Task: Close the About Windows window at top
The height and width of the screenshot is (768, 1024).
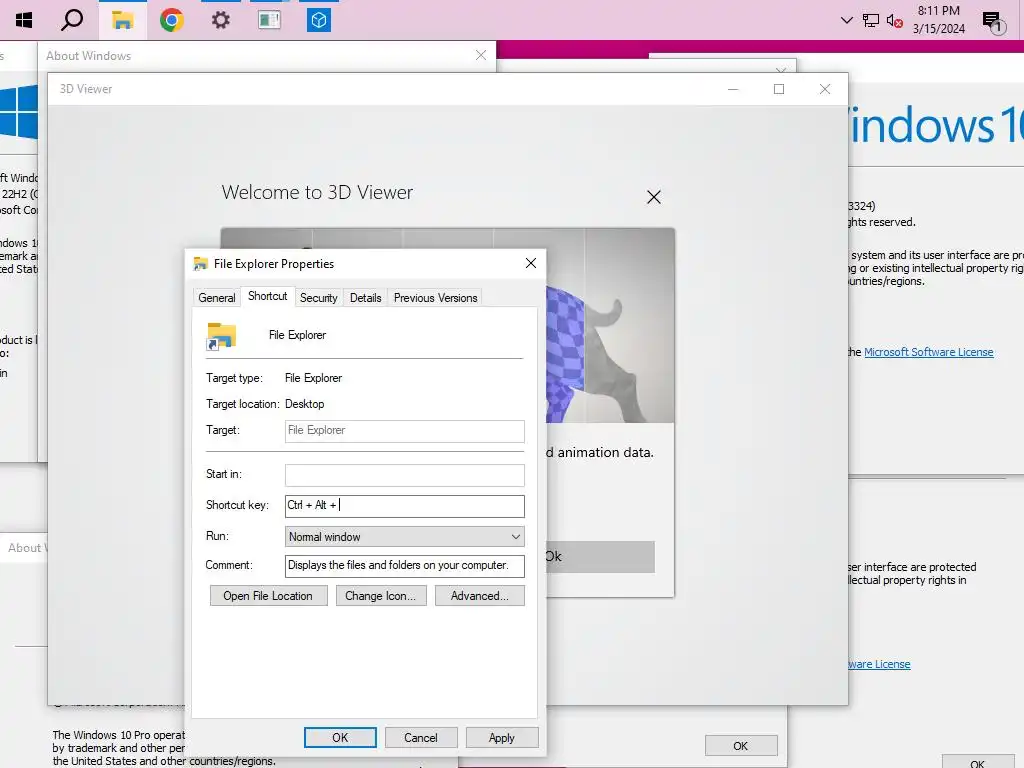Action: tap(481, 56)
